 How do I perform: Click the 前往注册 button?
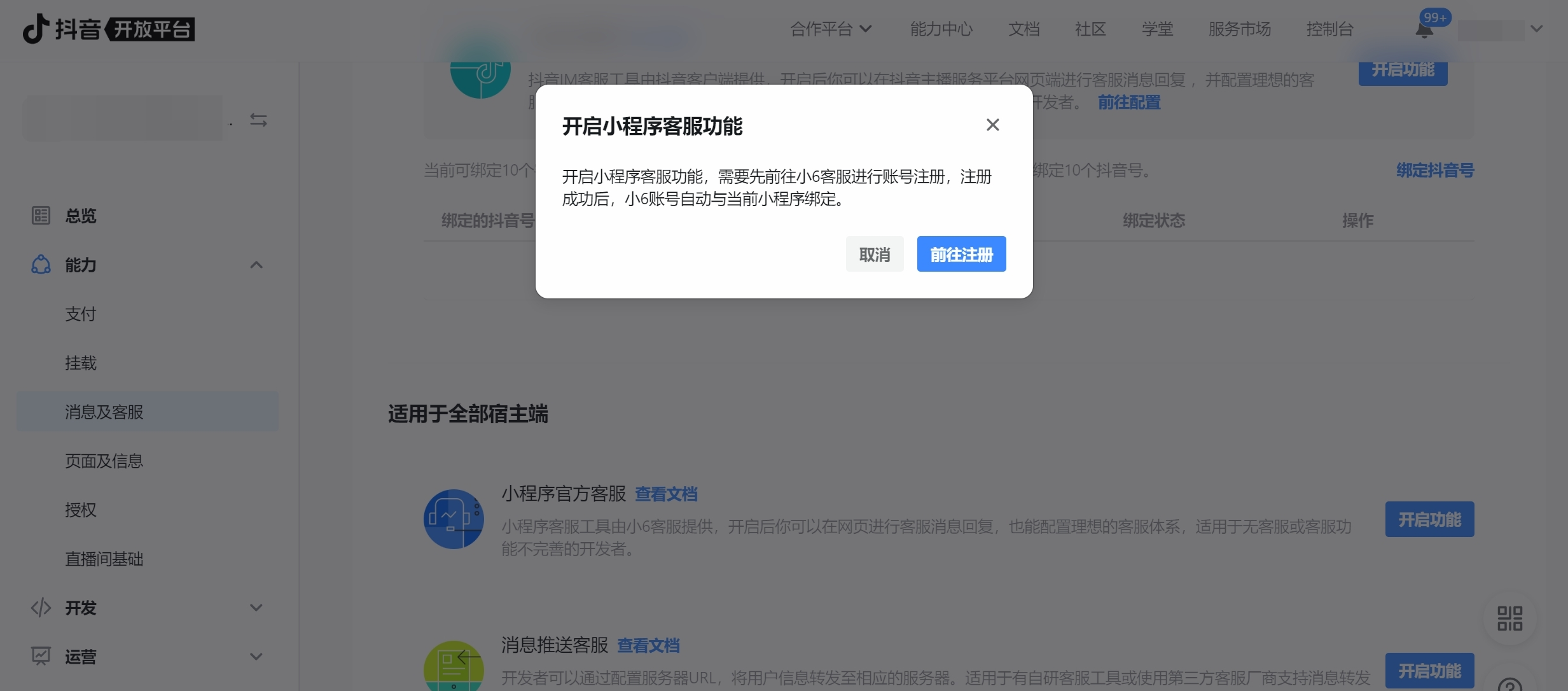pos(961,255)
